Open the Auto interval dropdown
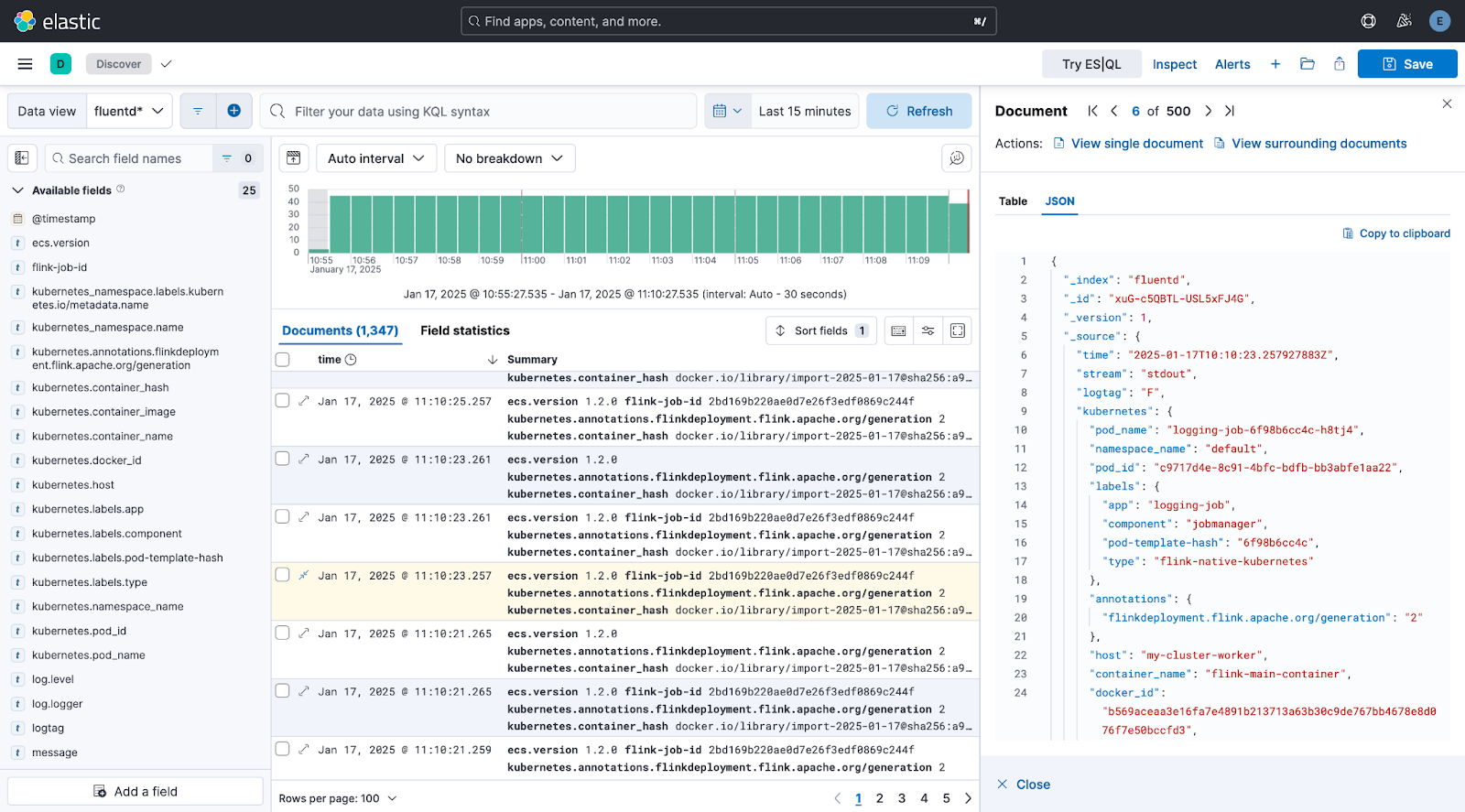 [x=376, y=158]
